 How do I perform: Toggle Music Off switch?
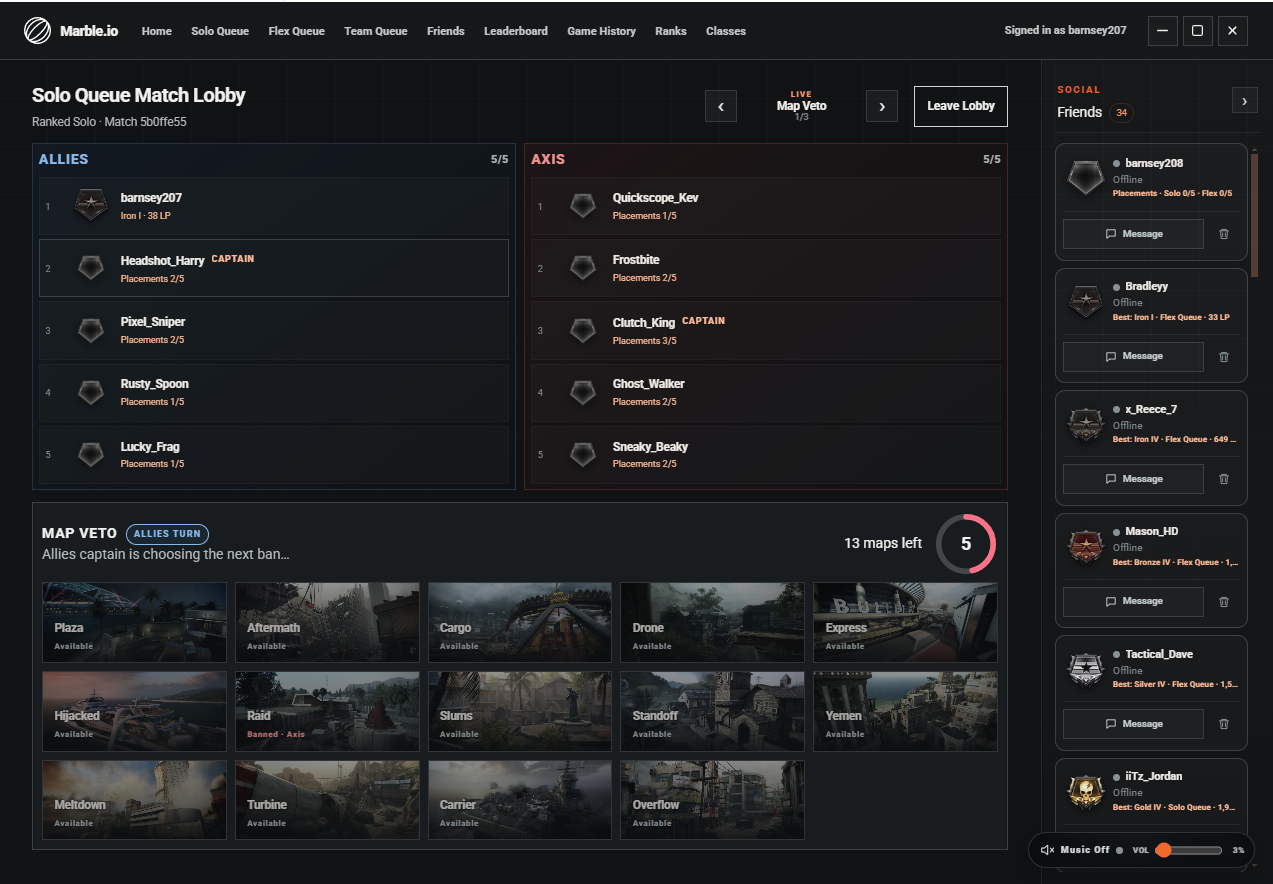[1082, 850]
